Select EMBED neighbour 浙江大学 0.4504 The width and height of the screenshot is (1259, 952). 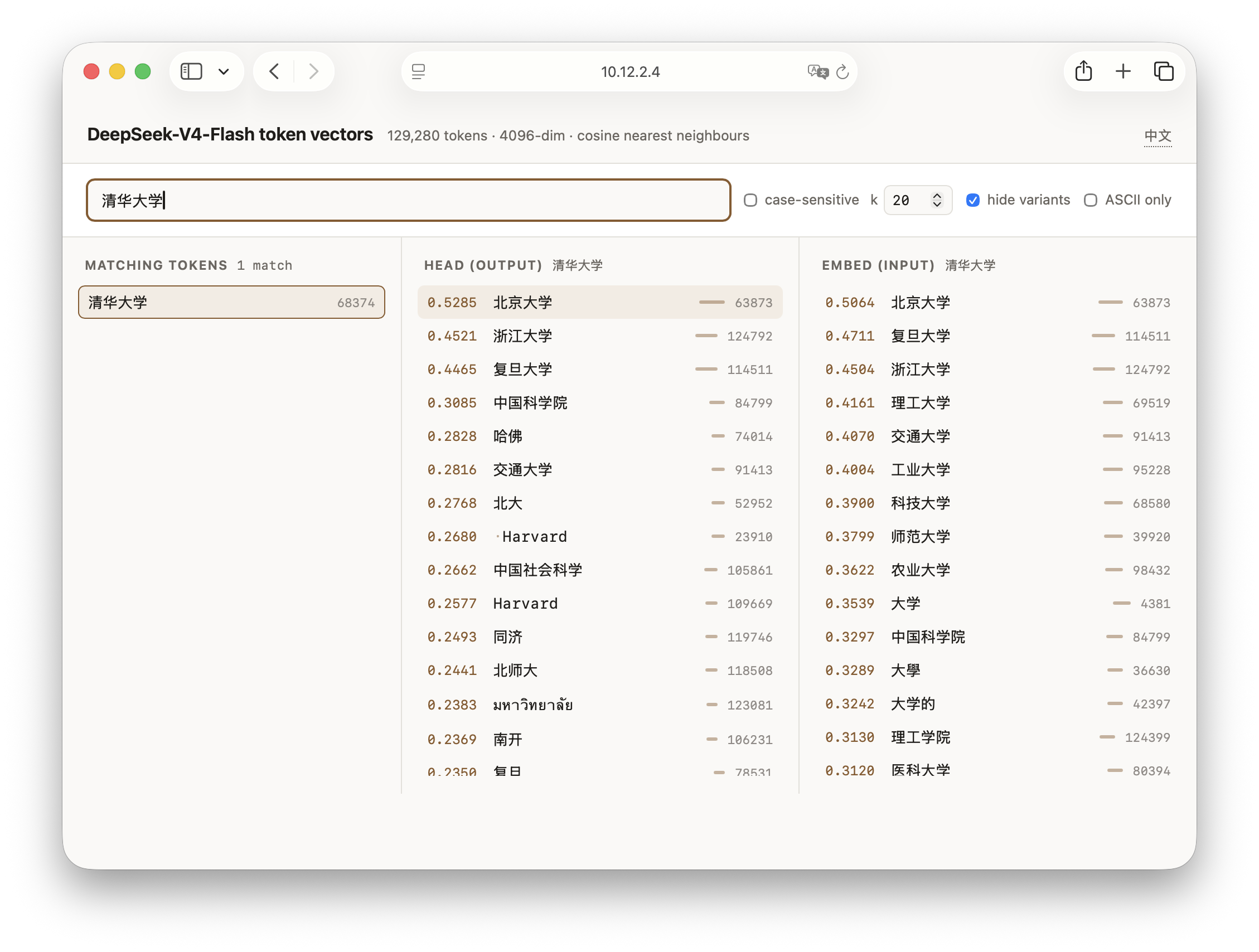[x=997, y=370]
